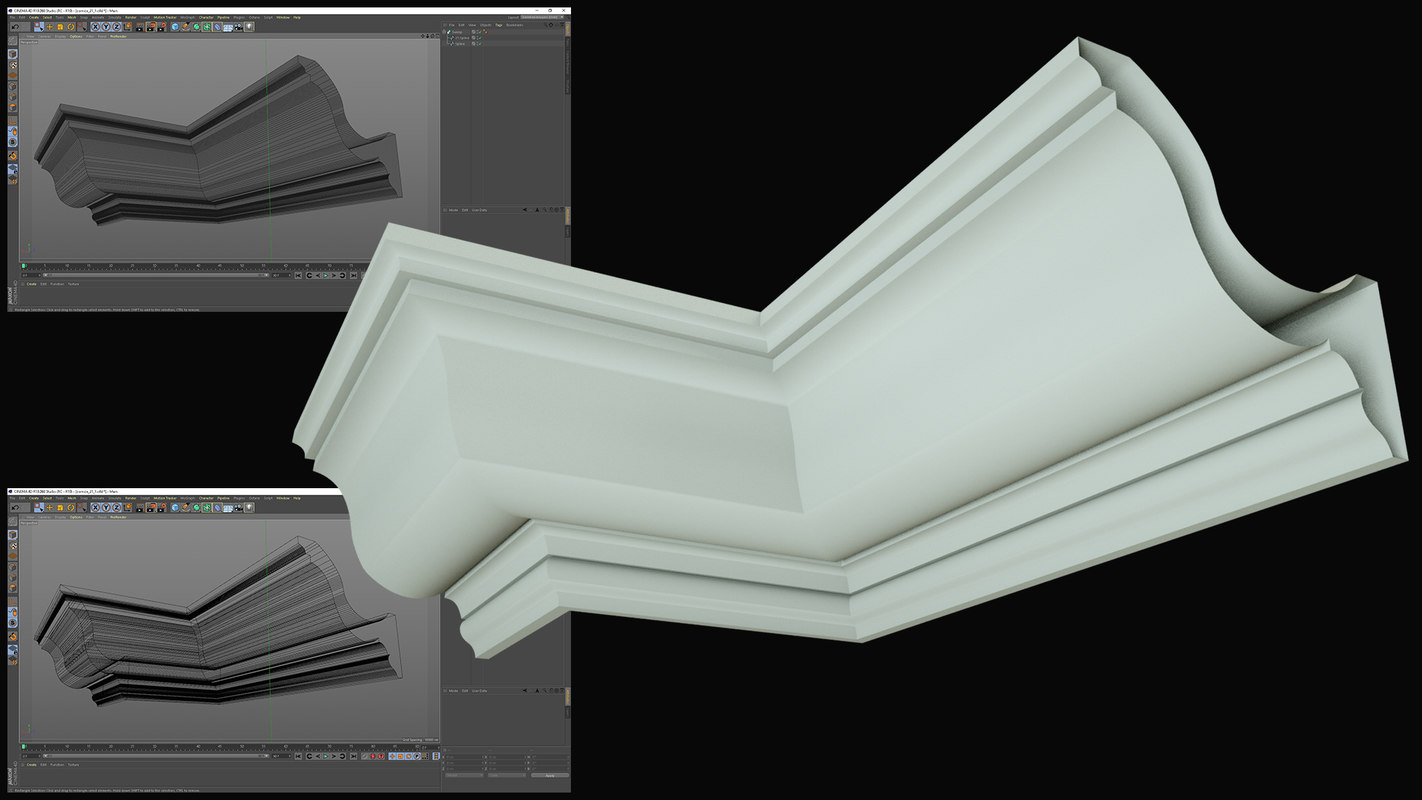Viewport: 1422px width, 800px height.
Task: Select the Spline Pen icon
Action: tap(185, 28)
